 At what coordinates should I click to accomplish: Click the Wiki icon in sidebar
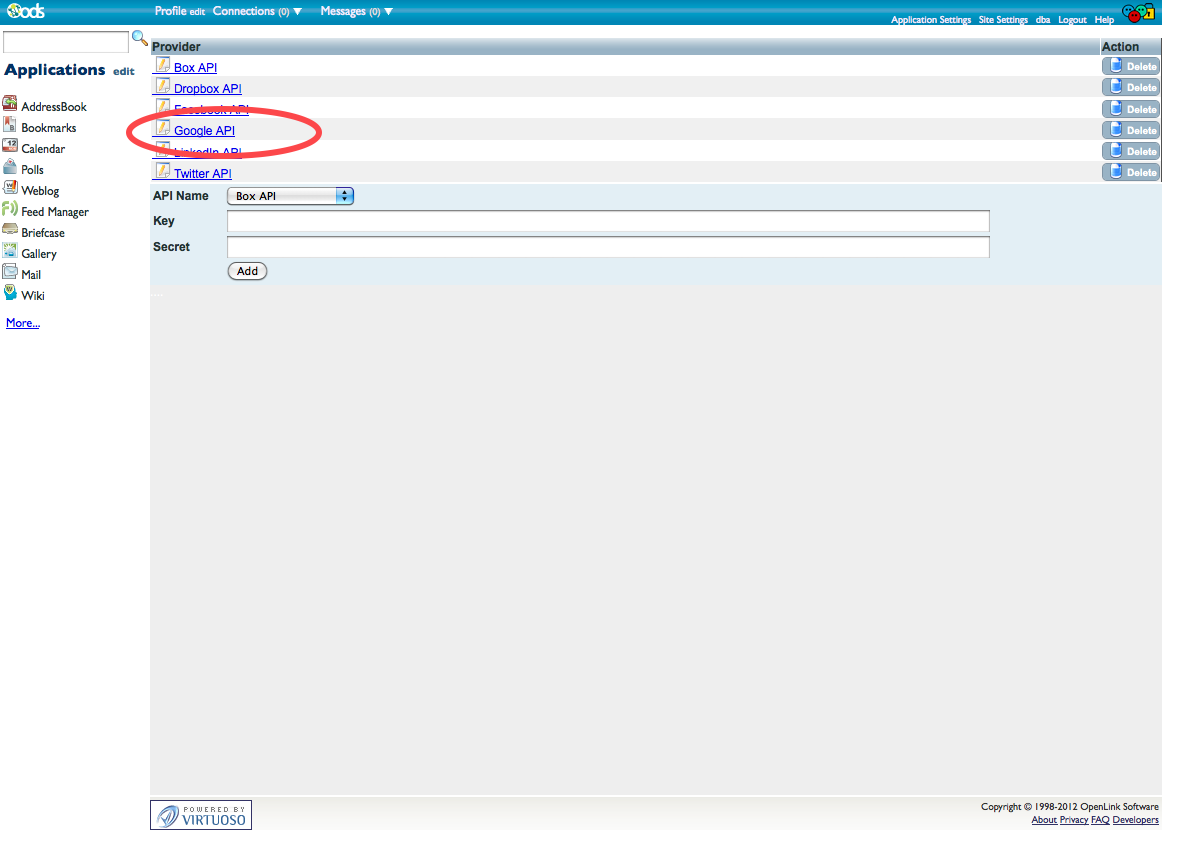pyautogui.click(x=10, y=294)
